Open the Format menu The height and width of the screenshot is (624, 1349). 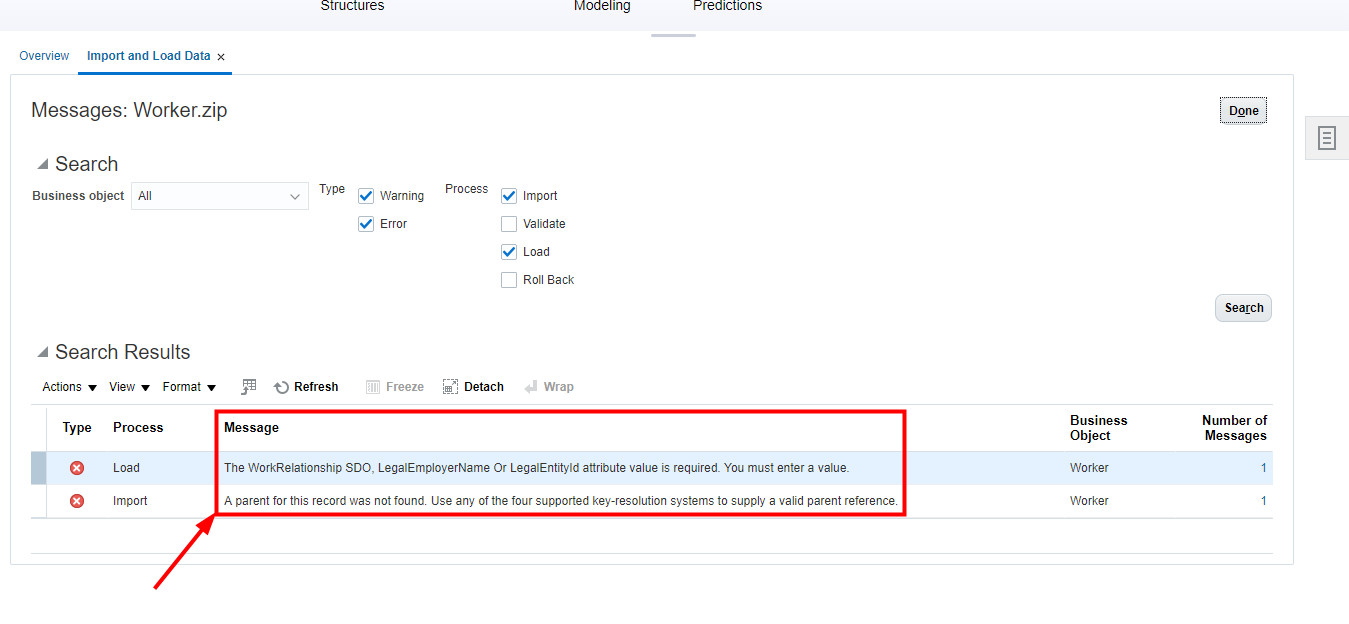pos(189,387)
